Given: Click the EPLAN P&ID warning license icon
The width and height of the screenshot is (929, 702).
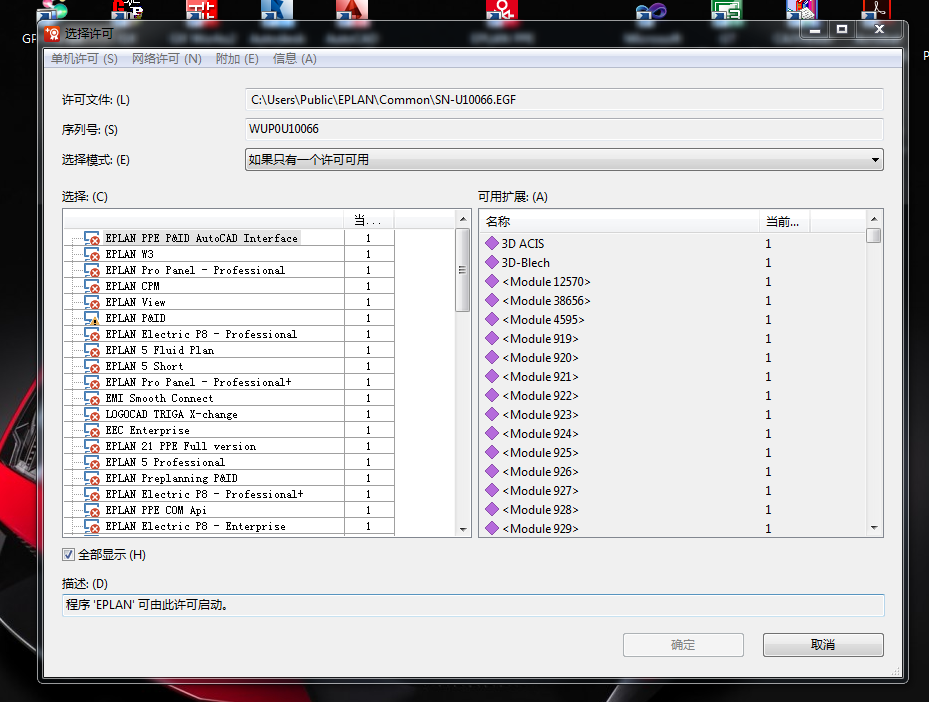Looking at the screenshot, I should pos(92,318).
